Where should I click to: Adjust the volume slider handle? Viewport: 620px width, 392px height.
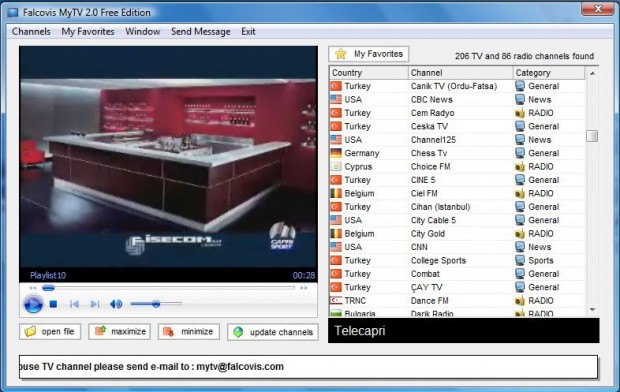pos(156,304)
